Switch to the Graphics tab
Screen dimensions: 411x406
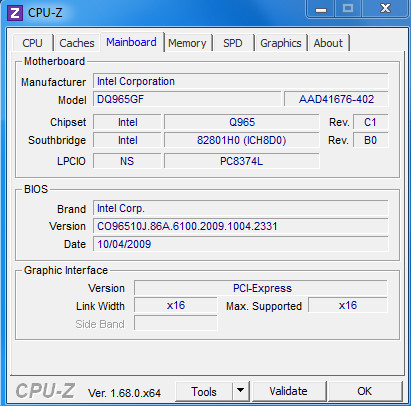coord(281,43)
